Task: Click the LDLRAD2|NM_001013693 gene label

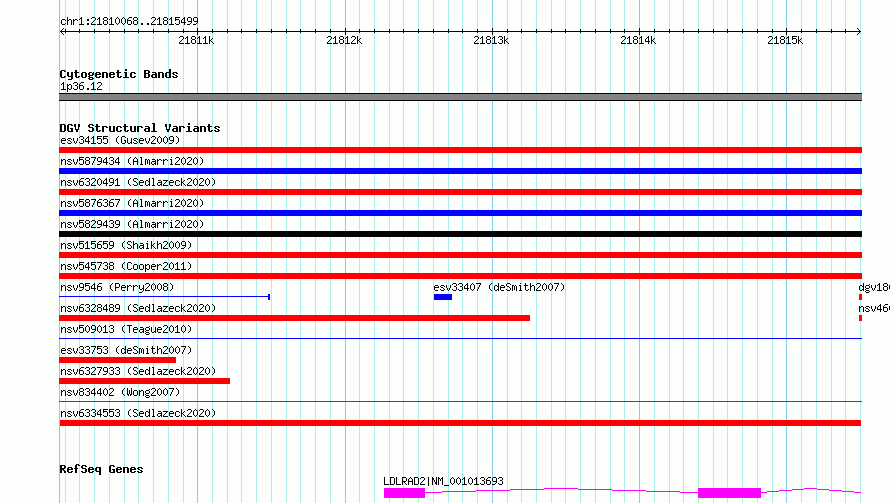Action: click(x=443, y=481)
